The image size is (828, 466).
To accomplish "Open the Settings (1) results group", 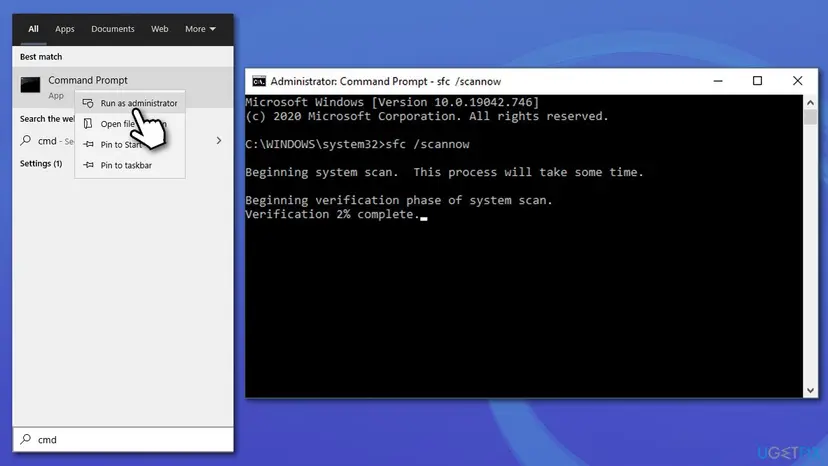I will [x=41, y=164].
